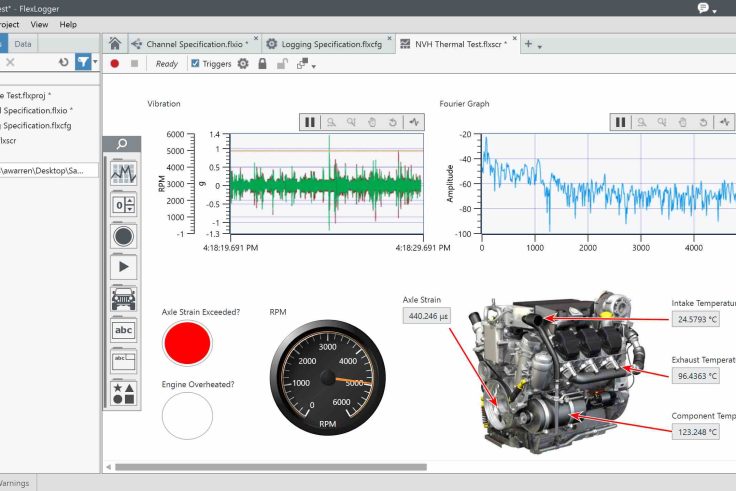The height and width of the screenshot is (491, 736).
Task: Select zoom tool on Fourier Graph
Action: tap(642, 122)
